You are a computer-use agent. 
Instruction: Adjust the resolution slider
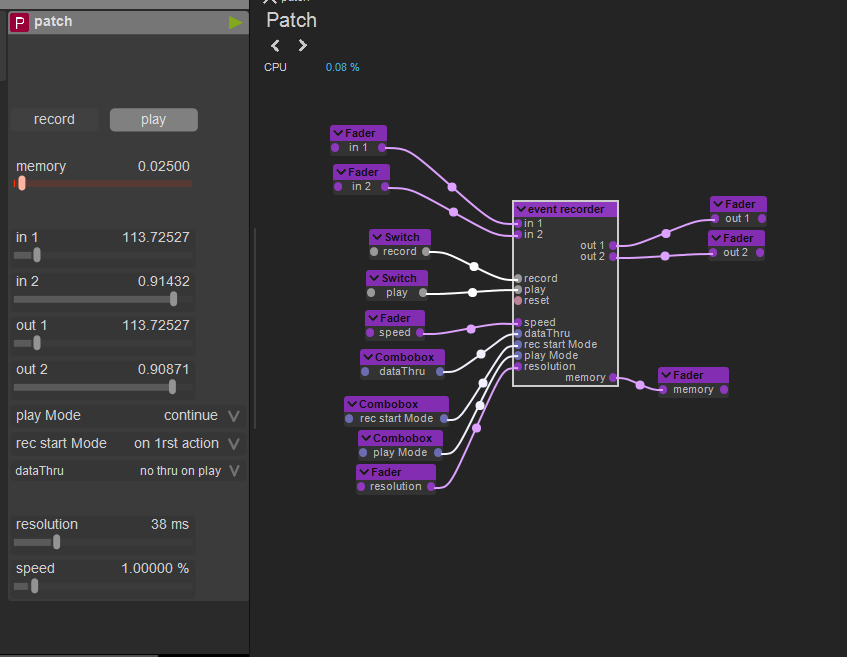click(56, 542)
